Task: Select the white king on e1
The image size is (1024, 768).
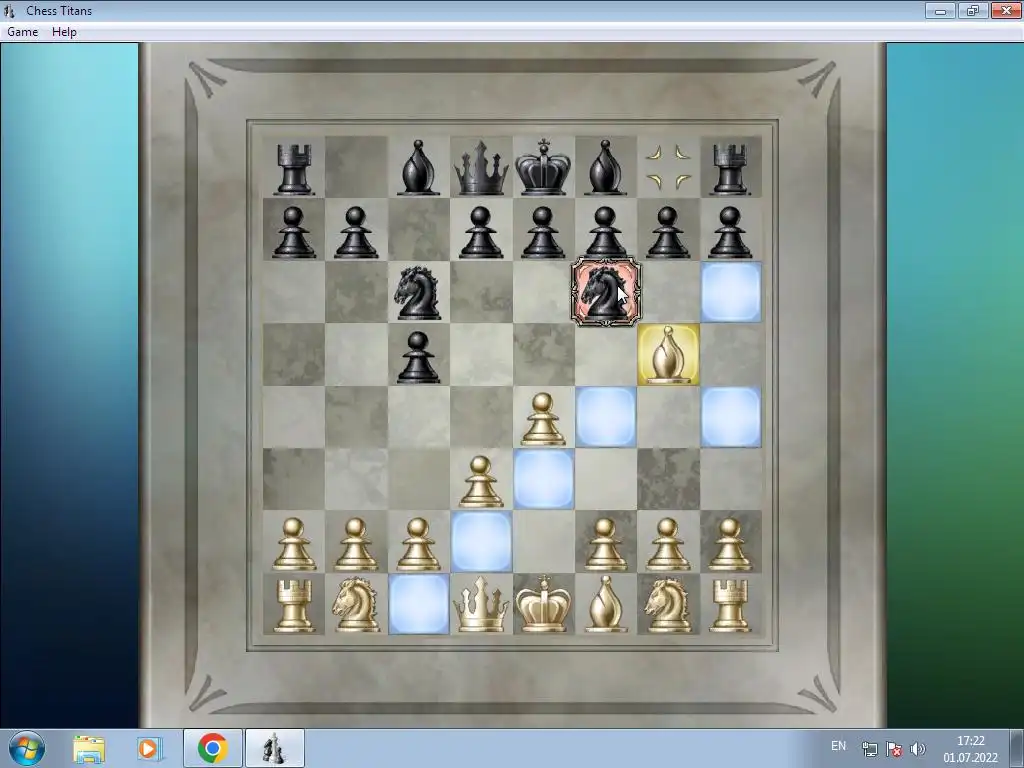Action: point(543,603)
